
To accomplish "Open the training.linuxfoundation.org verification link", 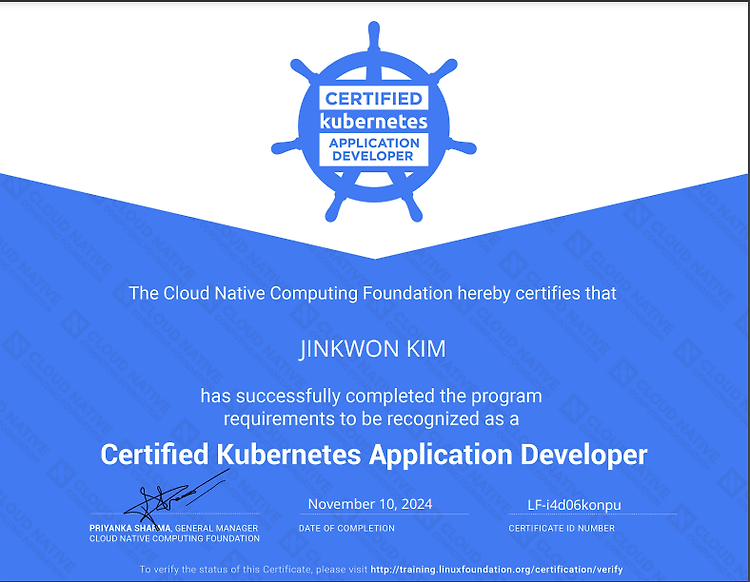I will pyautogui.click(x=496, y=570).
